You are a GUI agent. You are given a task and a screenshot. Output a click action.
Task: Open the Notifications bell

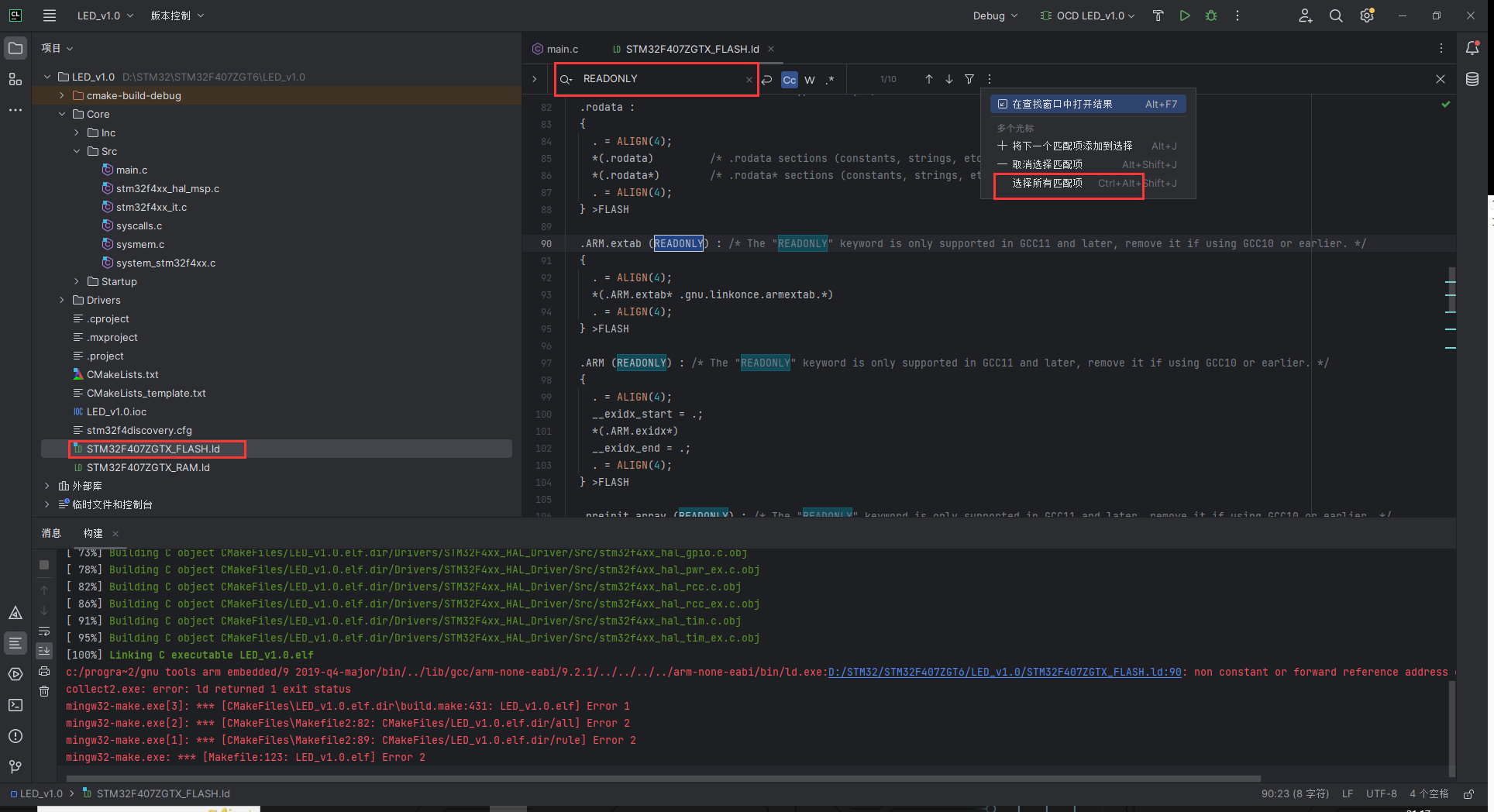[x=1472, y=48]
